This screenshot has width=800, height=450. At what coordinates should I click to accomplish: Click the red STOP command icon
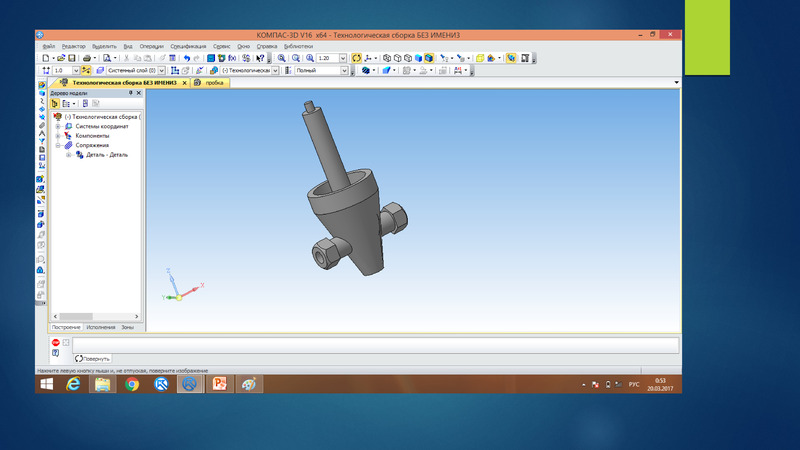click(x=56, y=342)
